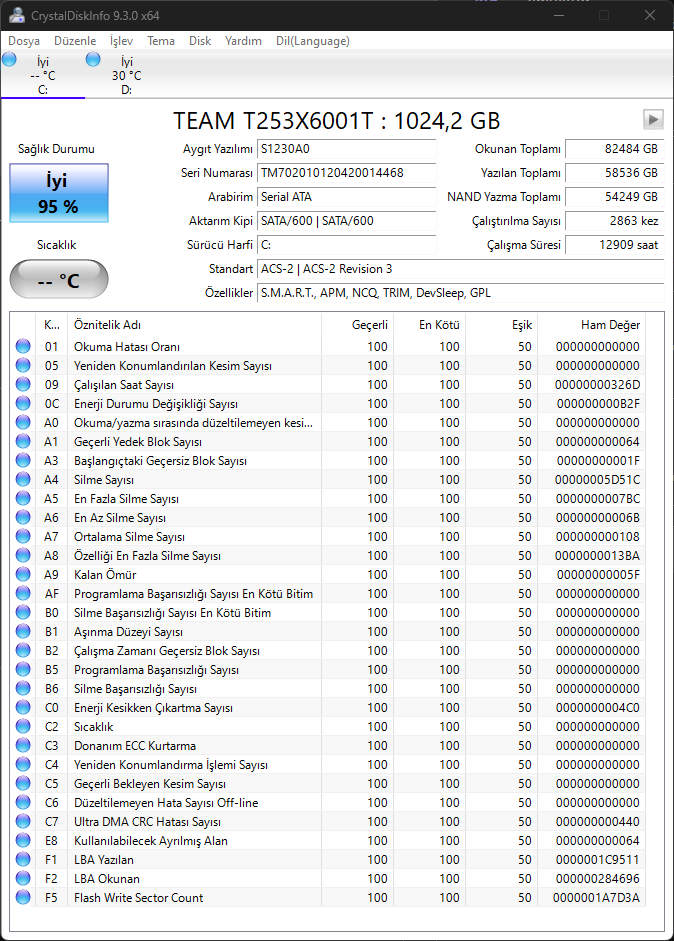Click the status orb of attribute C0
The image size is (674, 941).
(x=23, y=708)
